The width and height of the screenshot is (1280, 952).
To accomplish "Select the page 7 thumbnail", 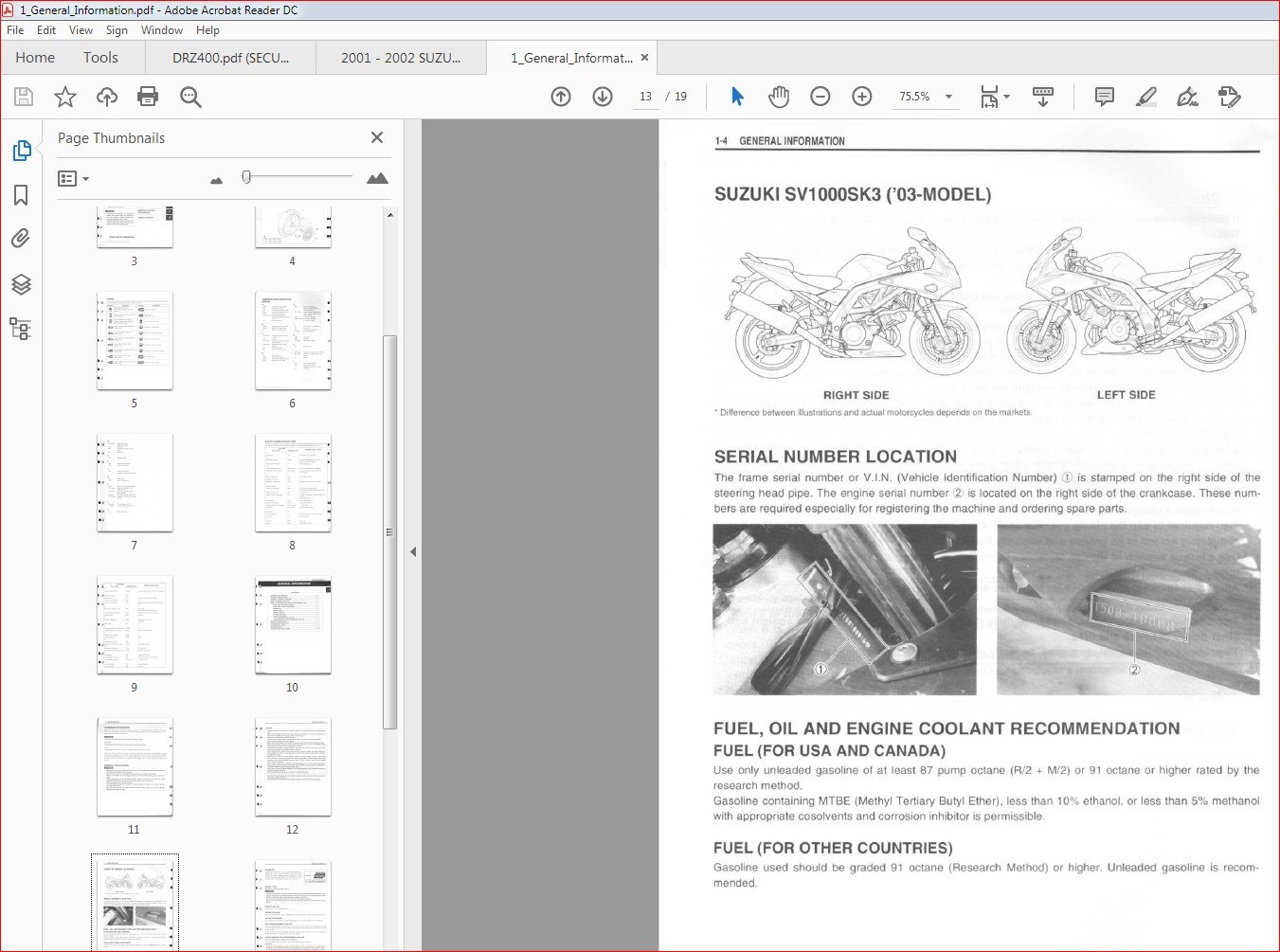I will [135, 483].
